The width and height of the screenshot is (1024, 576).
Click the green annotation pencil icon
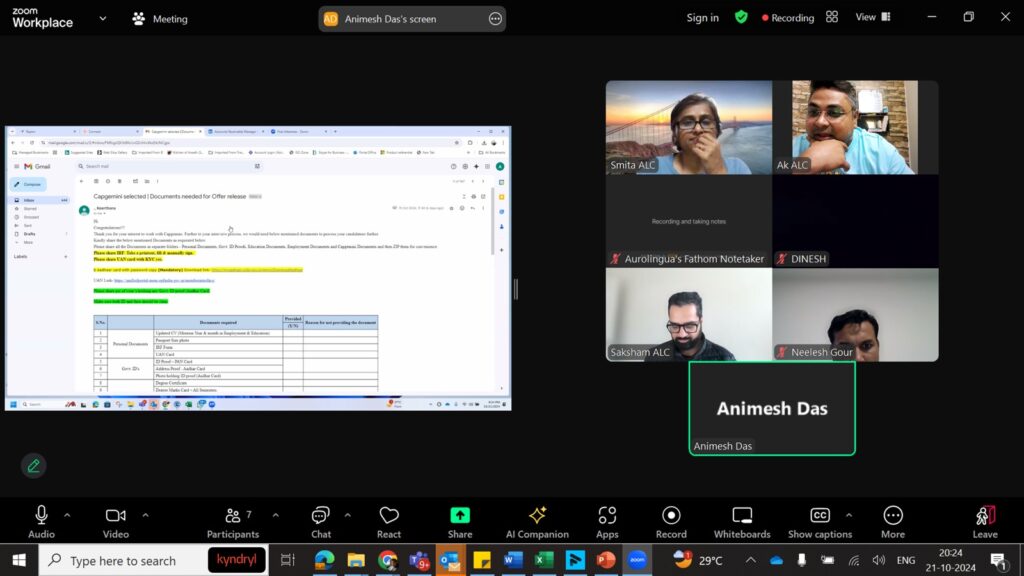coord(34,466)
